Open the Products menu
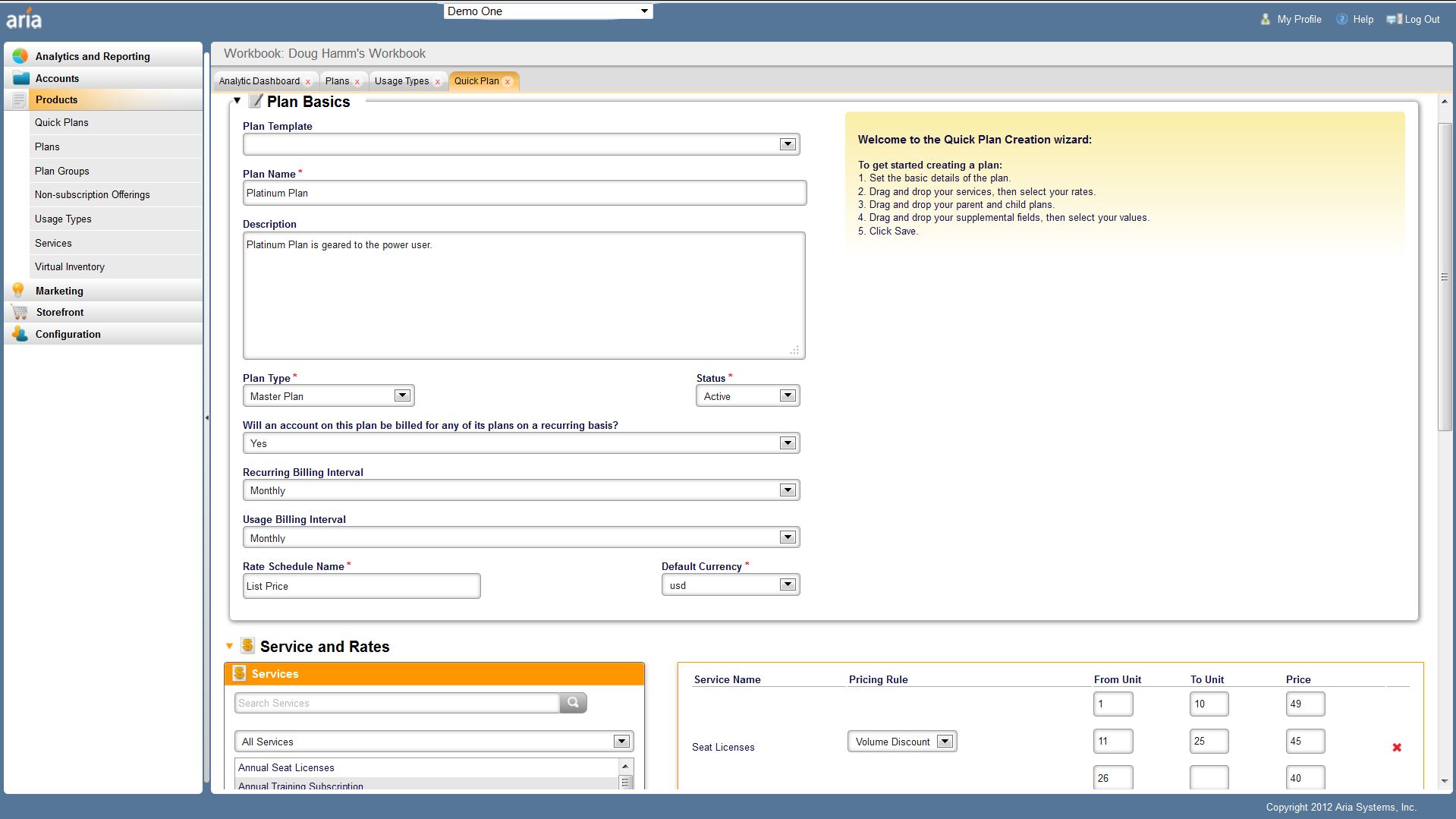This screenshot has width=1456, height=819. 104,99
